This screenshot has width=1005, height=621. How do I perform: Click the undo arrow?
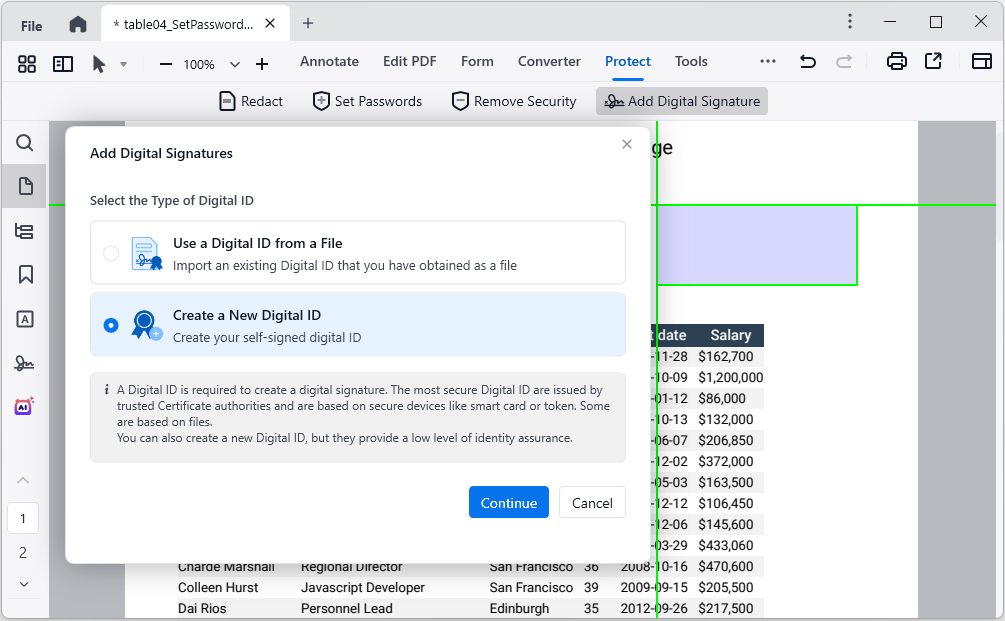coord(808,62)
